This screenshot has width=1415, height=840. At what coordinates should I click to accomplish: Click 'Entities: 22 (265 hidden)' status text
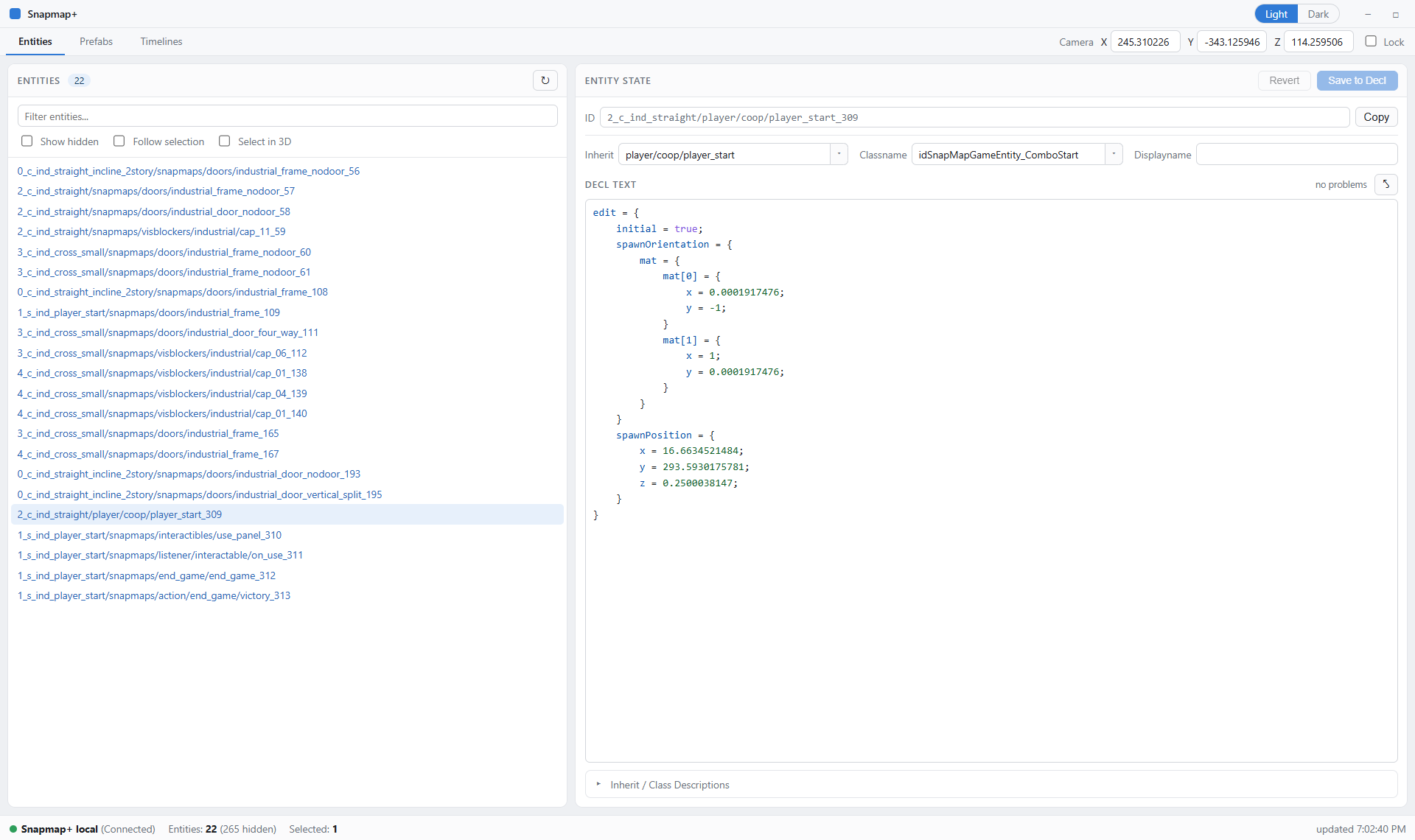[222, 829]
